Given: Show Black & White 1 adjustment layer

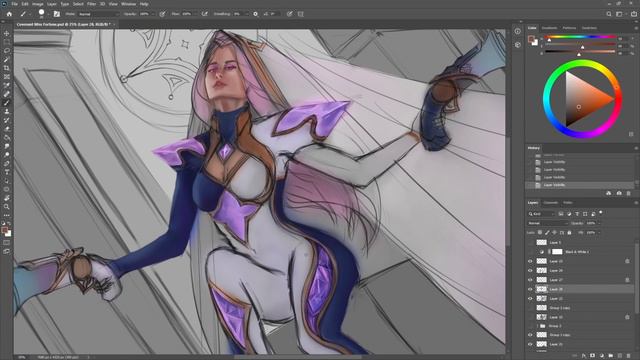Looking at the screenshot, I should tap(530, 252).
